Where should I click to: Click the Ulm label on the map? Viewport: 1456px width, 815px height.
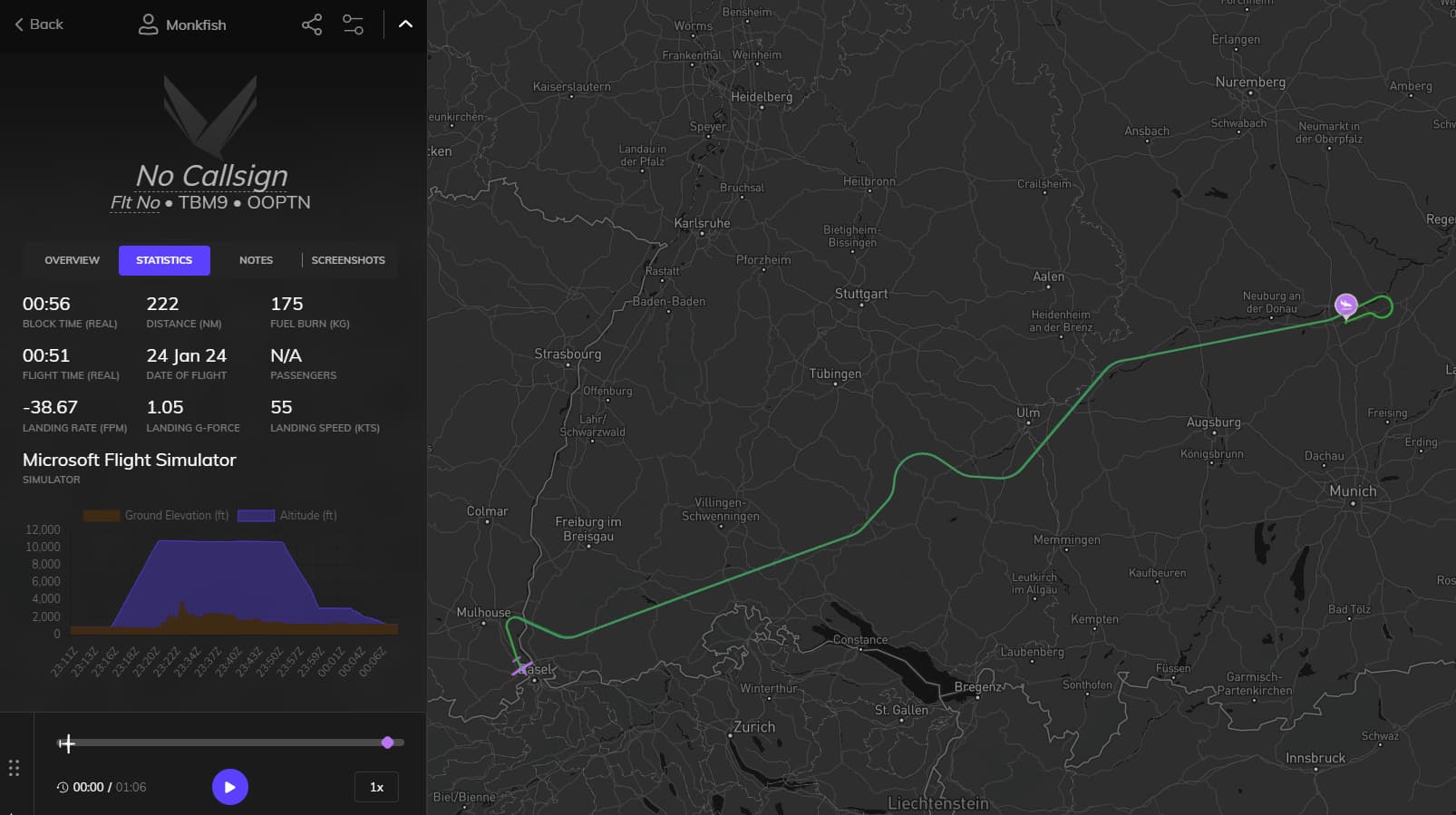click(1028, 412)
